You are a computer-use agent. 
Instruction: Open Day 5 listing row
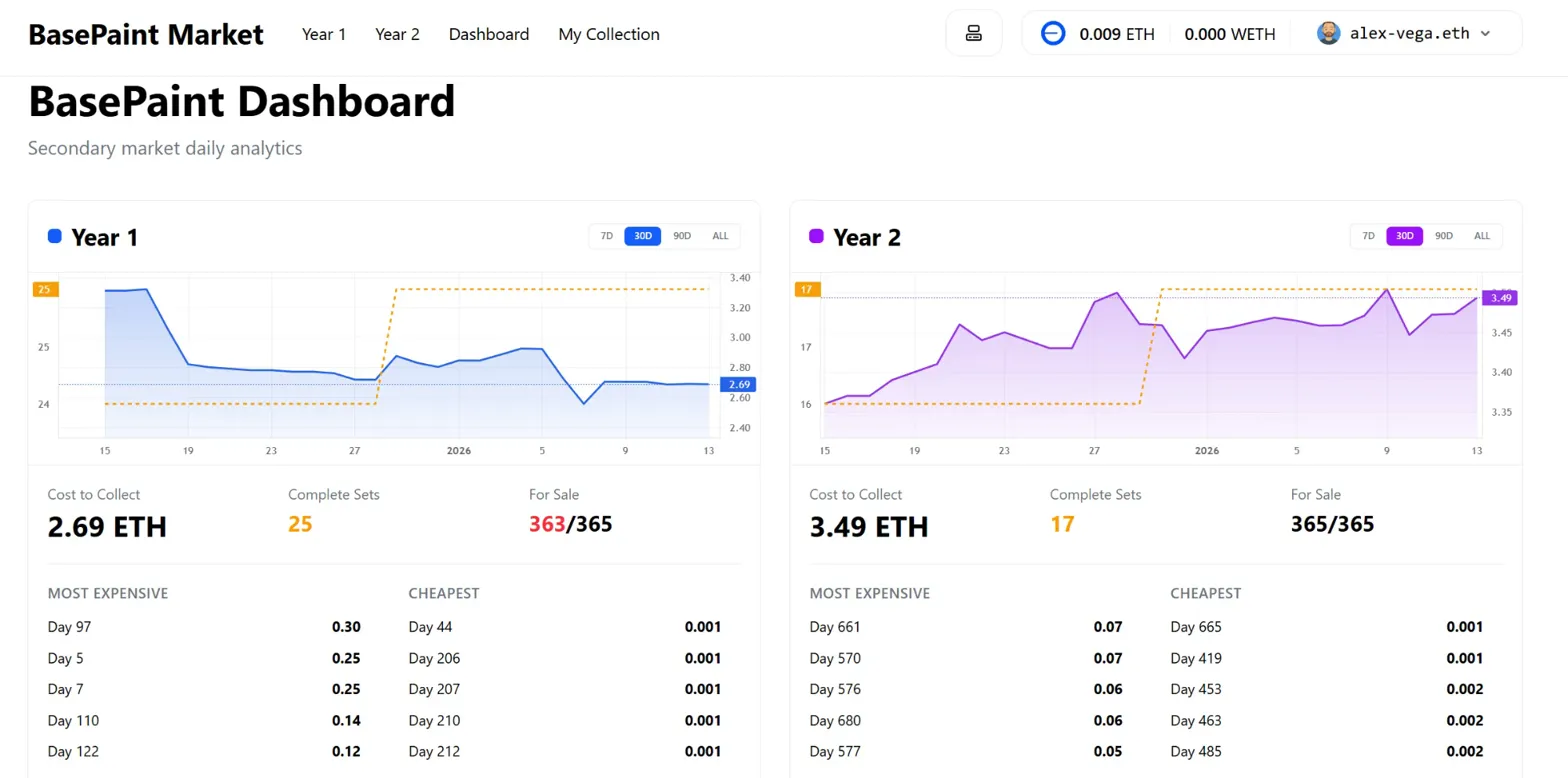[x=204, y=658]
